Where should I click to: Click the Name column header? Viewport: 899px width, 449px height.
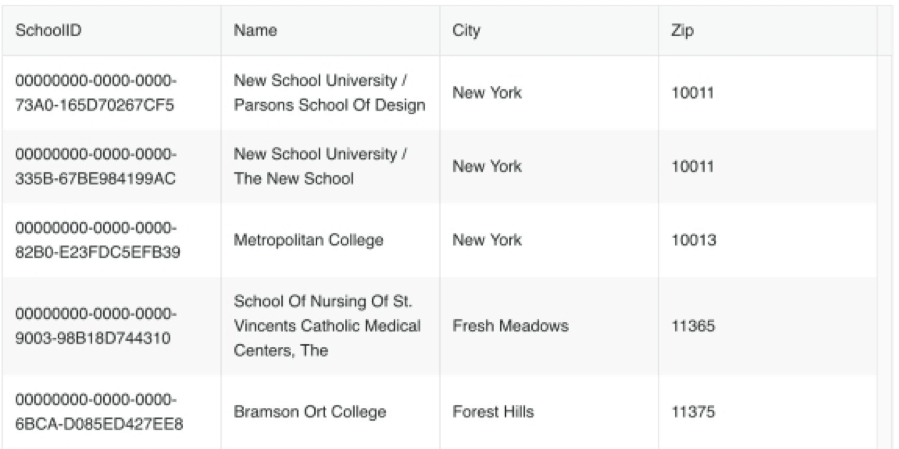click(x=255, y=31)
